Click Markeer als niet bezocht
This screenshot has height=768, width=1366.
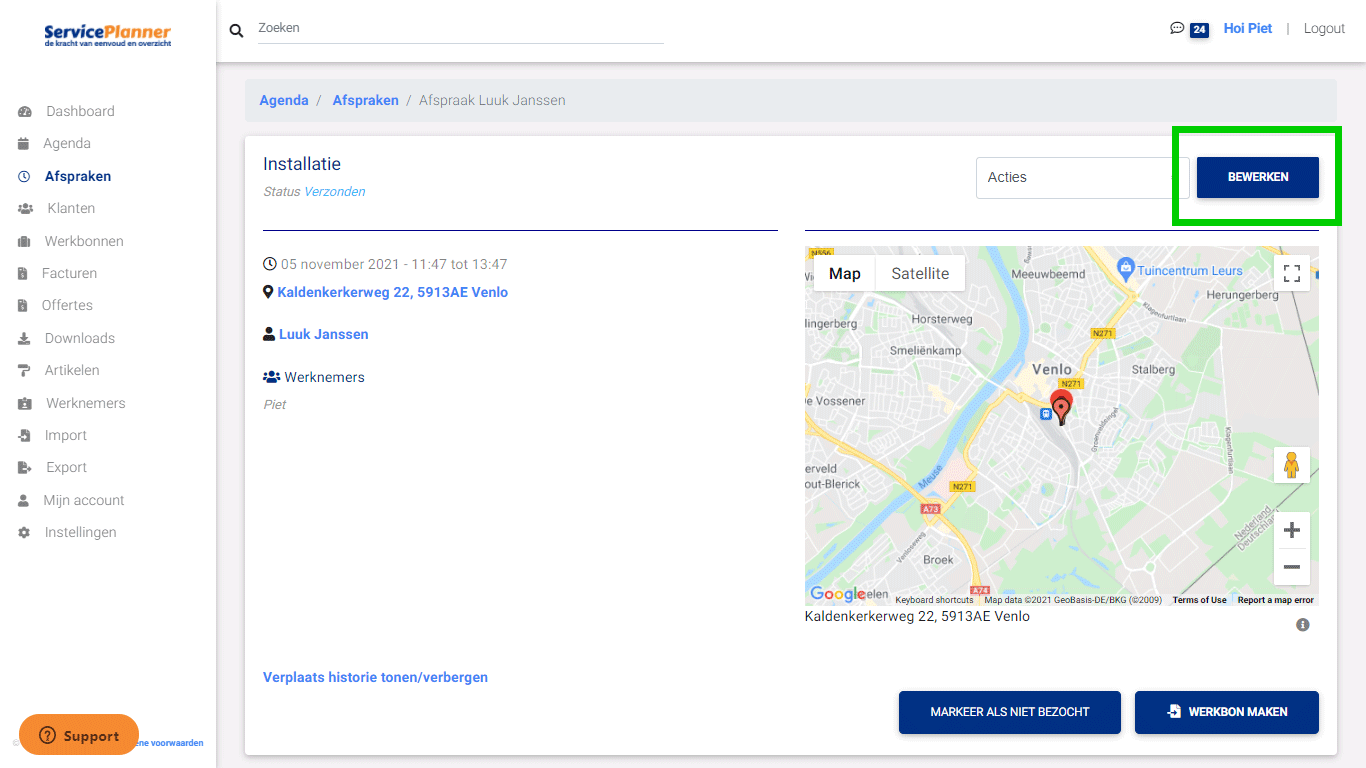(x=1009, y=712)
